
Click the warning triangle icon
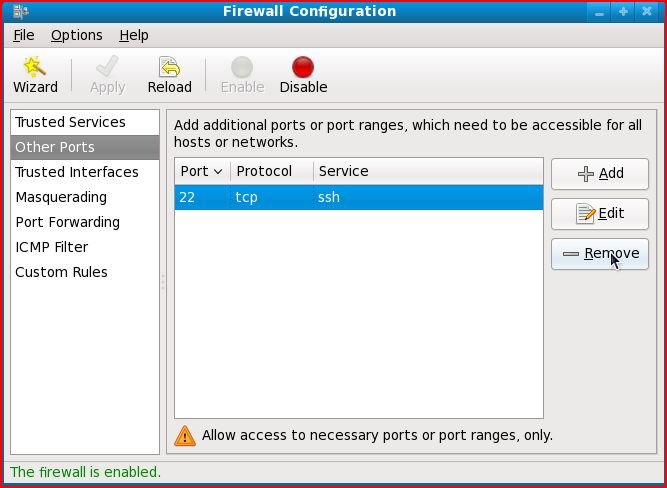click(185, 436)
